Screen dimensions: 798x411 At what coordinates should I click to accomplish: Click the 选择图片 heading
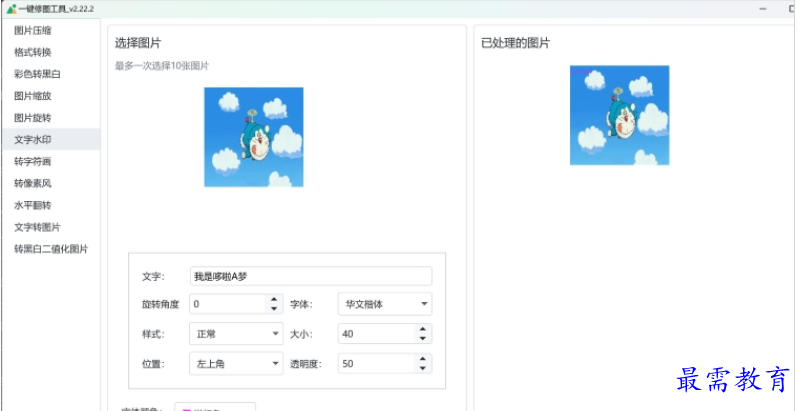(x=138, y=44)
